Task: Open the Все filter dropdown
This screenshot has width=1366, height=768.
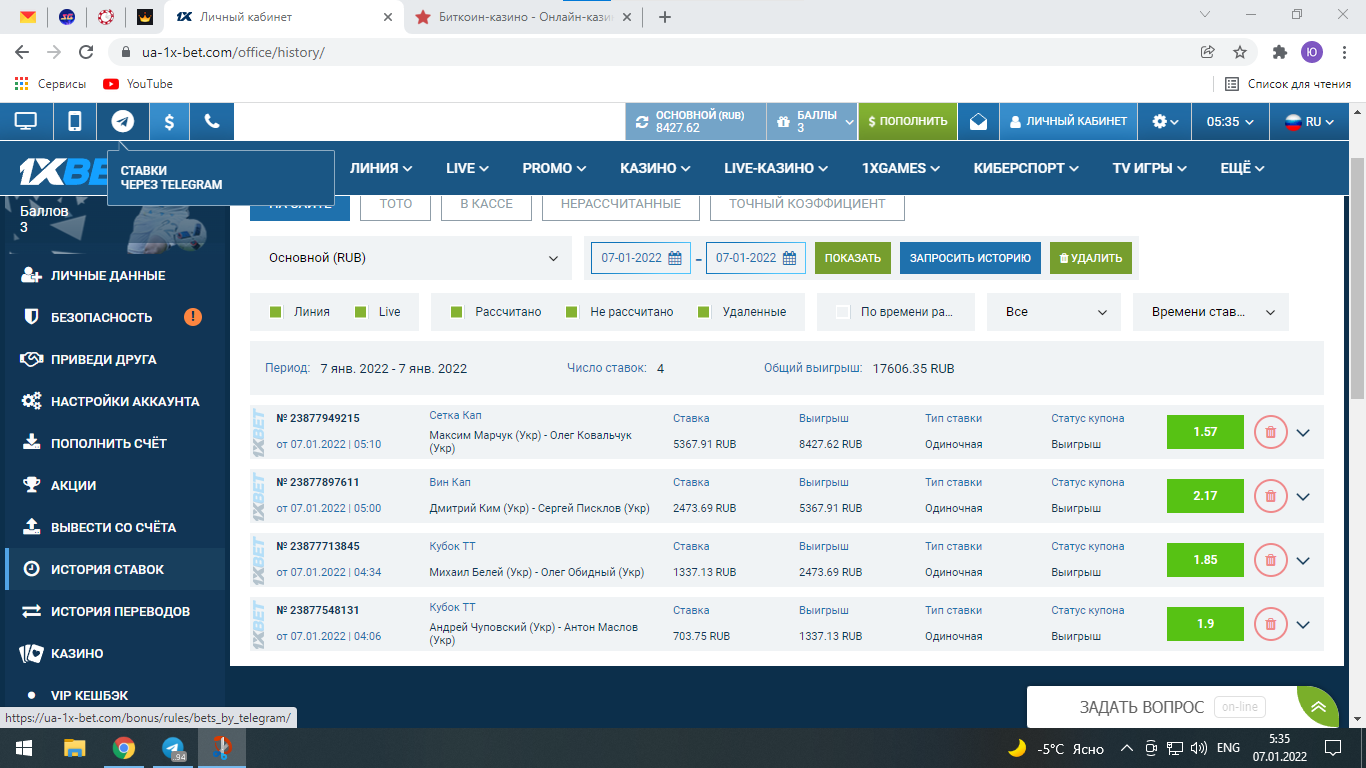Action: 1053,312
